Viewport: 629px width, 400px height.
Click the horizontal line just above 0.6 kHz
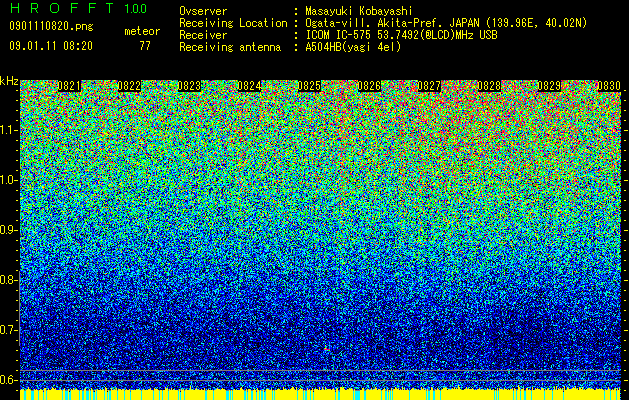[321, 370]
